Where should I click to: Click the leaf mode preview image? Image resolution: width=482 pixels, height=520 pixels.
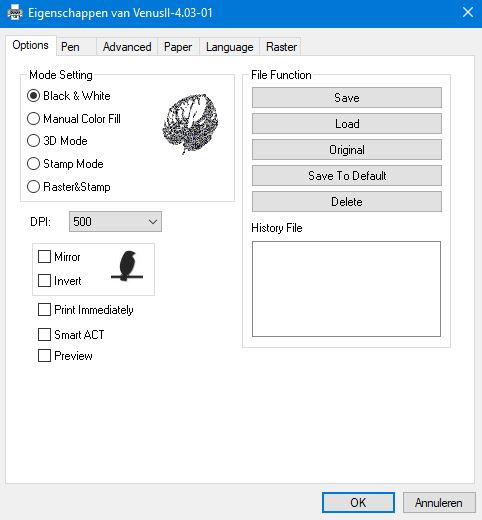[190, 124]
